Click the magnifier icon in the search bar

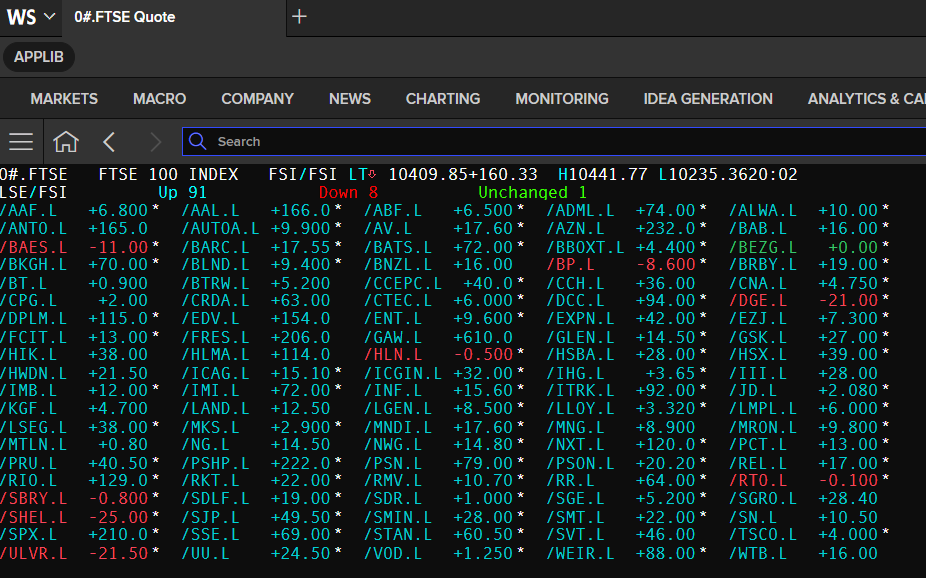(x=197, y=141)
